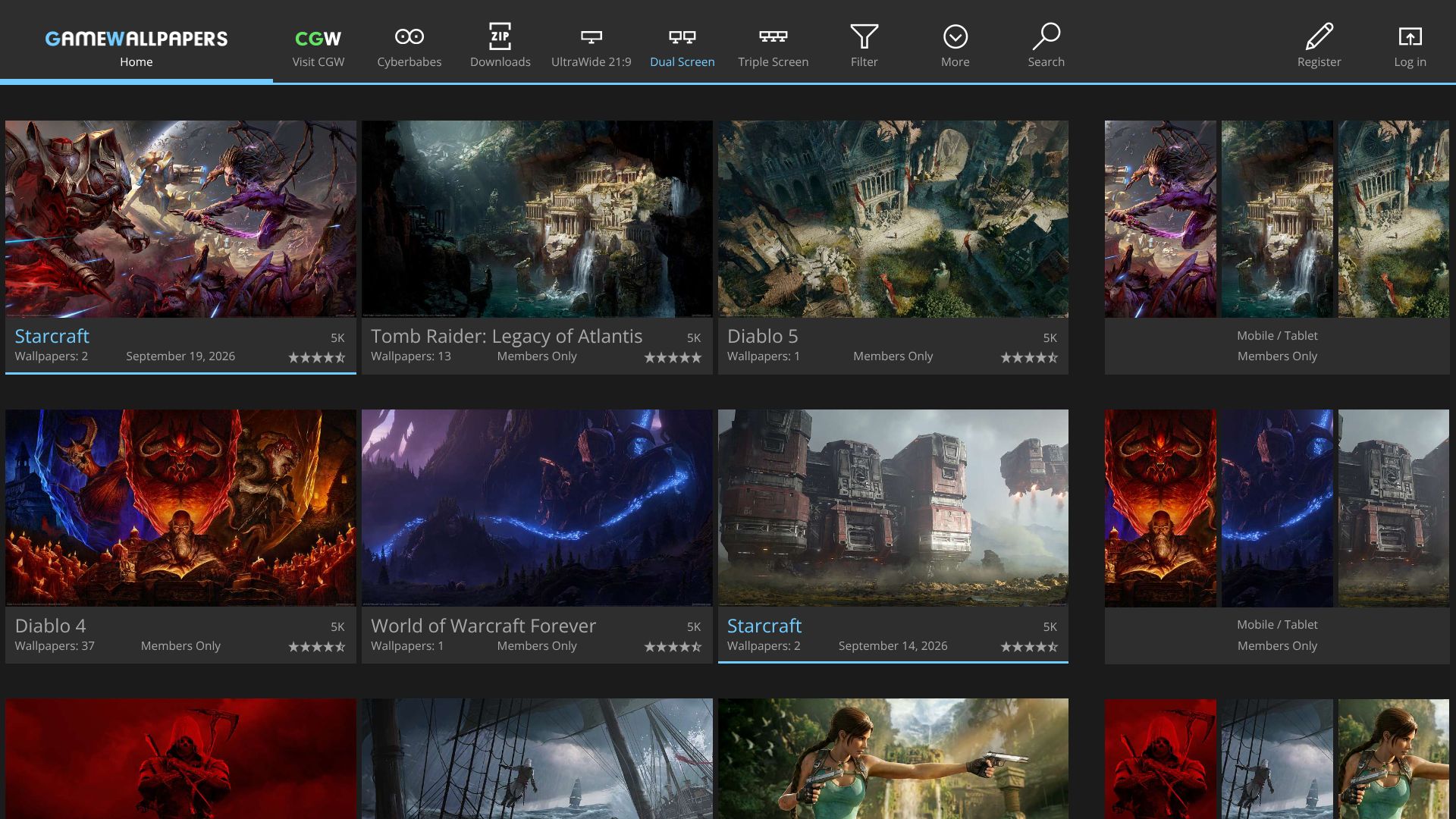The image size is (1456, 819).
Task: Click star rating on Starcraft September 14 card
Action: pyautogui.click(x=1029, y=647)
